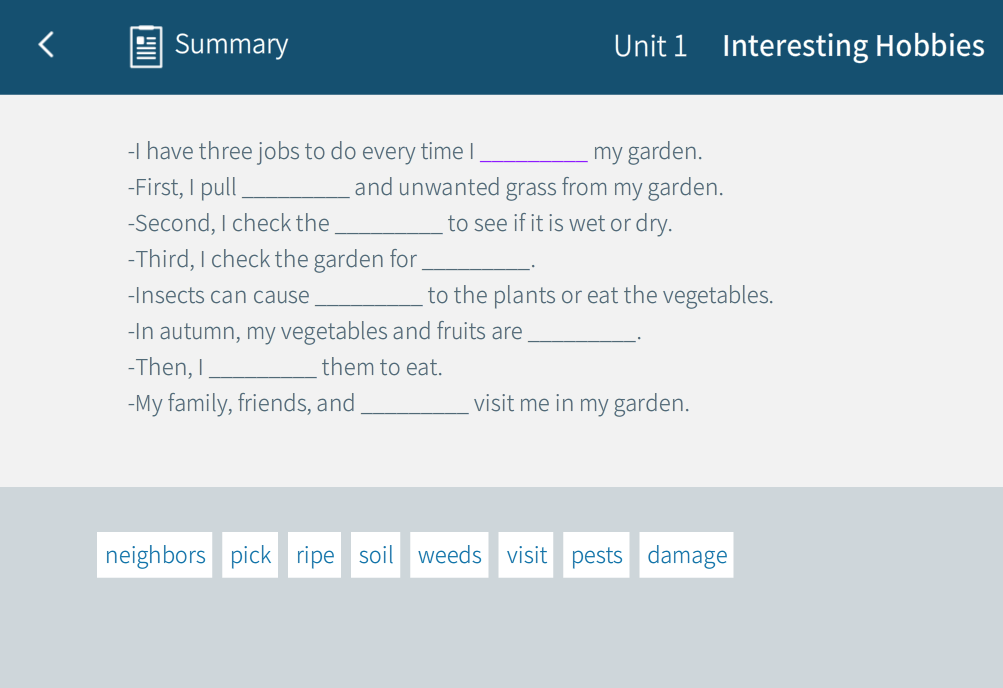Click the blank after 'fruits are'
1003x688 pixels.
coord(582,333)
